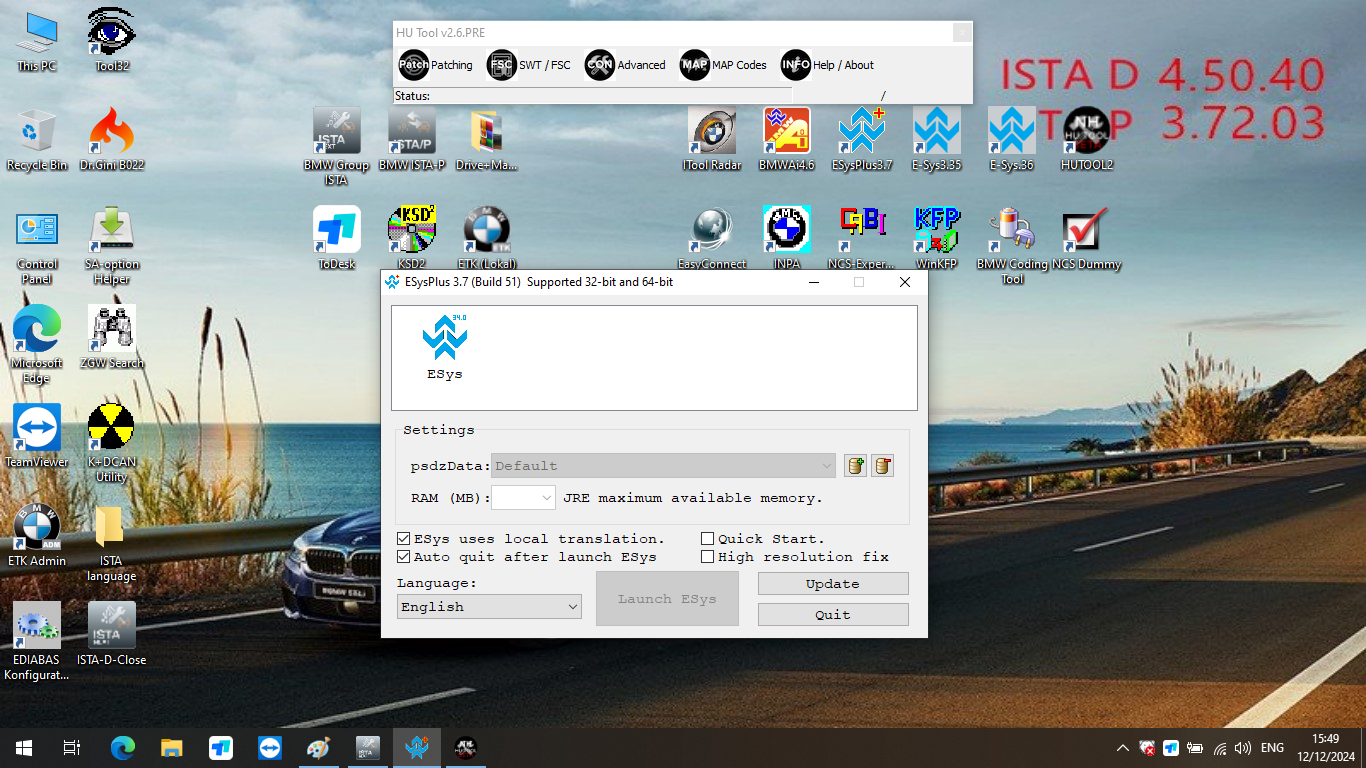This screenshot has width=1366, height=768.
Task: Select the BMW Group ISTA desktop shortcut
Action: point(336,146)
